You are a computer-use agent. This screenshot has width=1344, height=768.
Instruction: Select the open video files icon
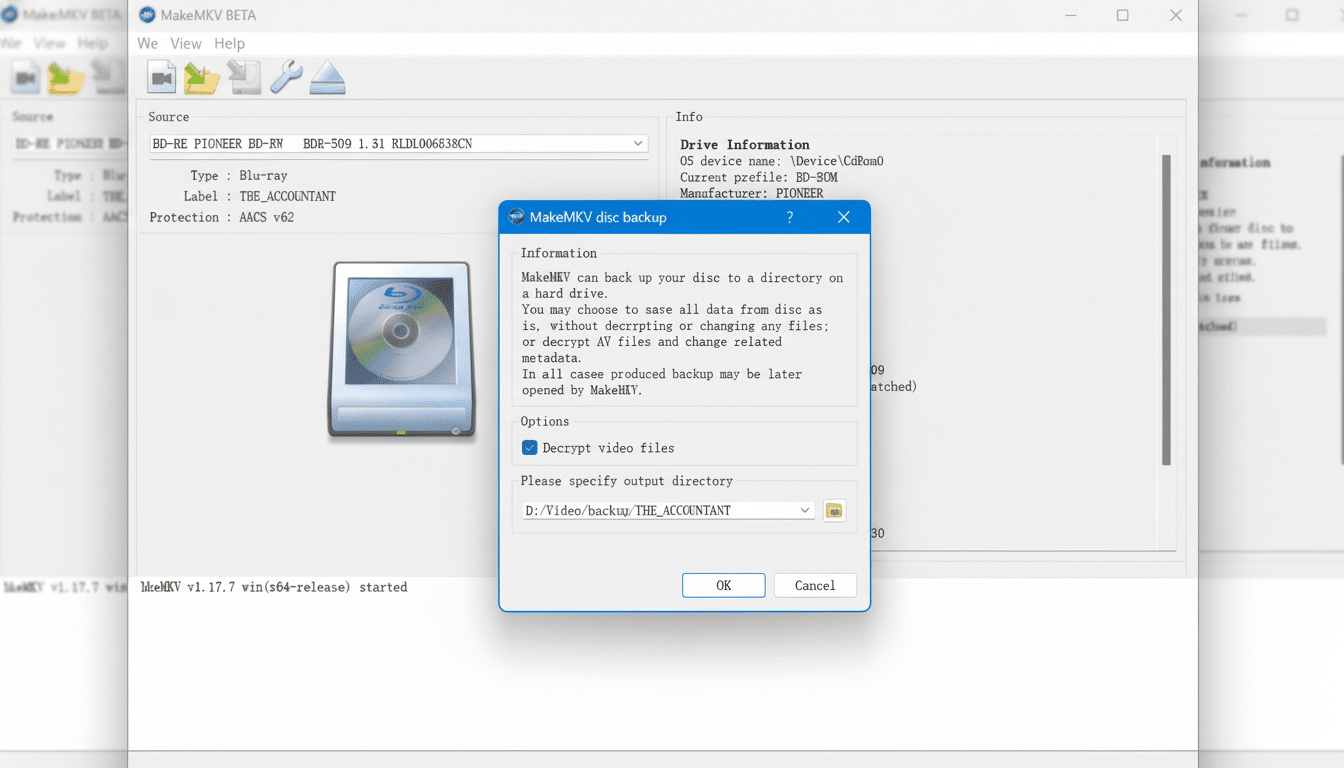coord(161,77)
